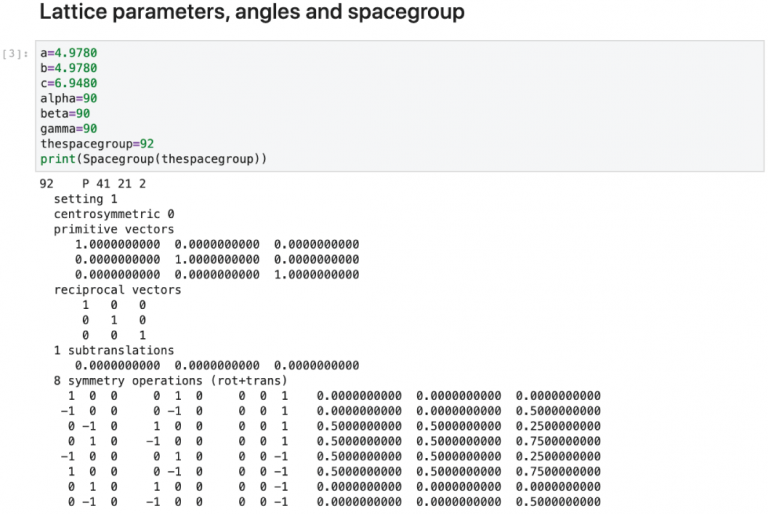Place cursor on the c=6.9480 line
This screenshot has height=514, width=768.
click(69, 83)
